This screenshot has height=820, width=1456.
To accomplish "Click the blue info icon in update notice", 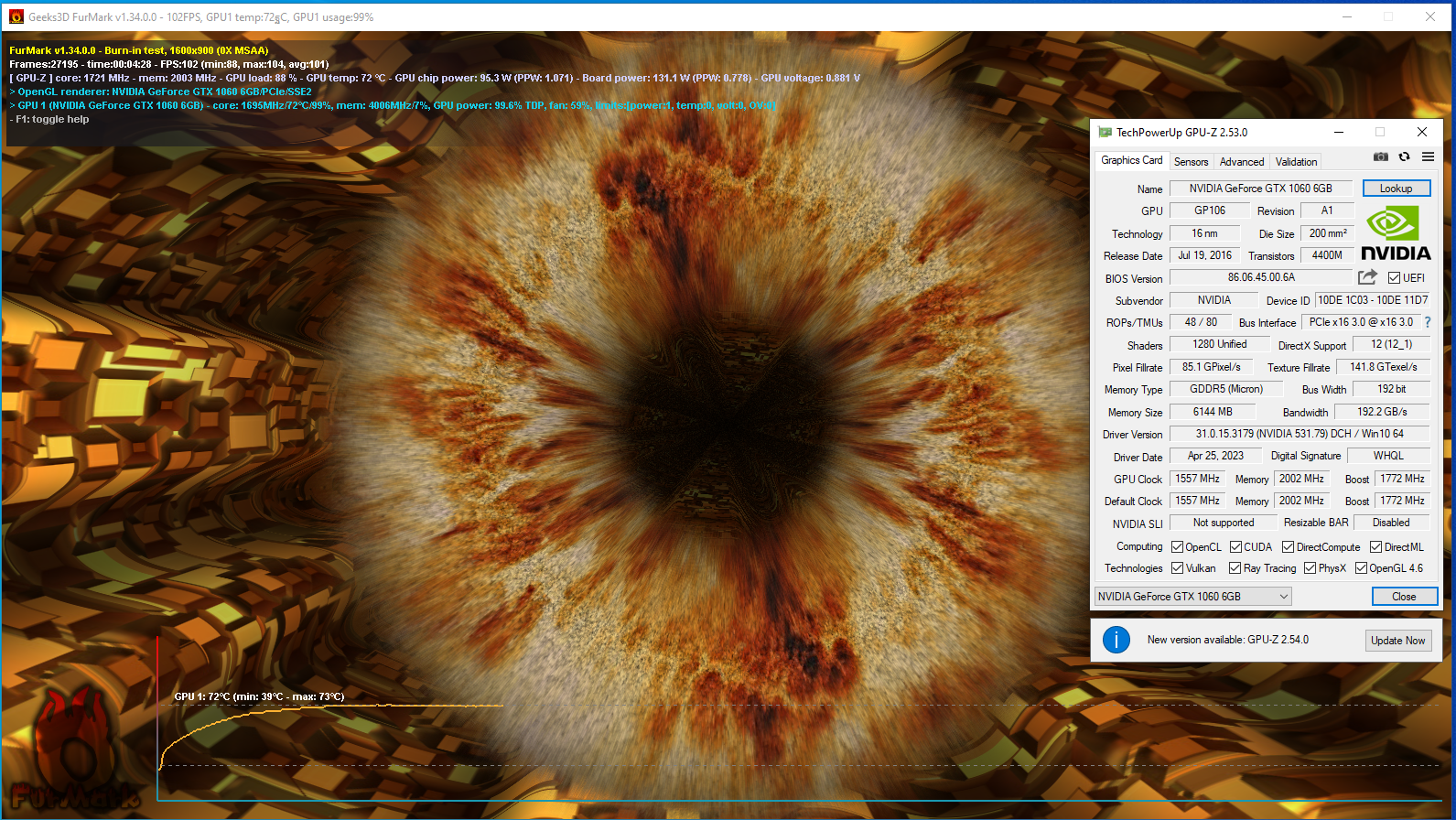I will point(1116,640).
